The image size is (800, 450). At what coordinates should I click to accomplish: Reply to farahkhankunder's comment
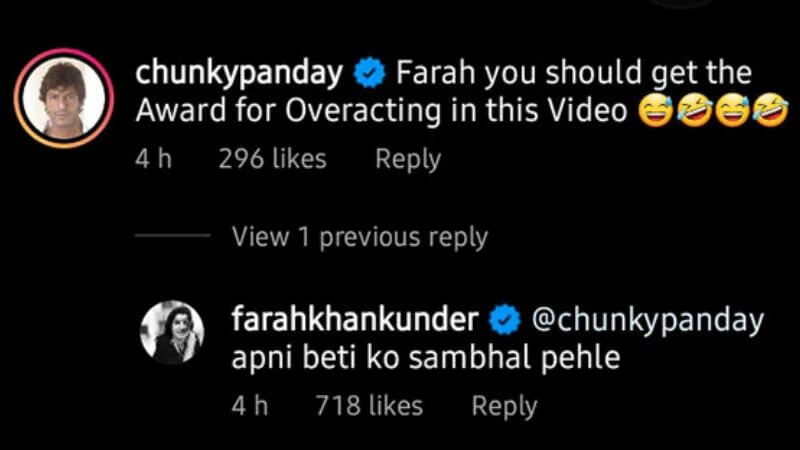(x=504, y=405)
